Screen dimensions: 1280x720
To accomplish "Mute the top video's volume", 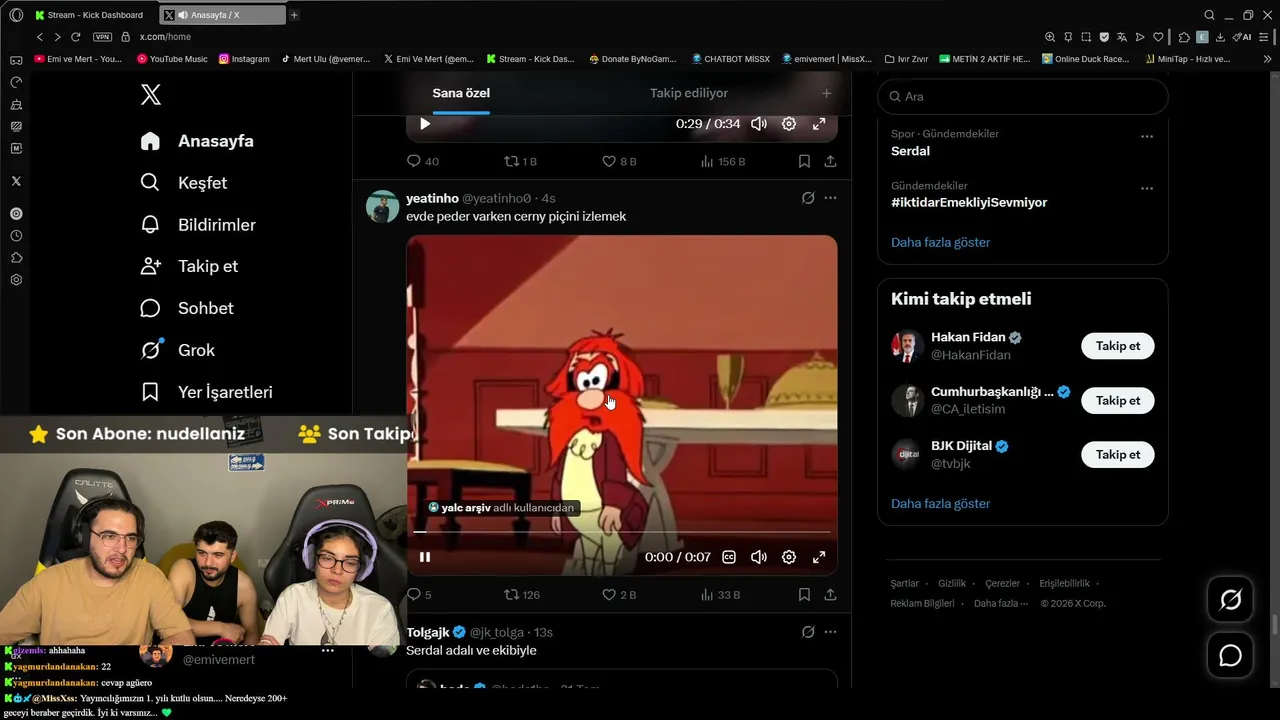I will pyautogui.click(x=759, y=124).
